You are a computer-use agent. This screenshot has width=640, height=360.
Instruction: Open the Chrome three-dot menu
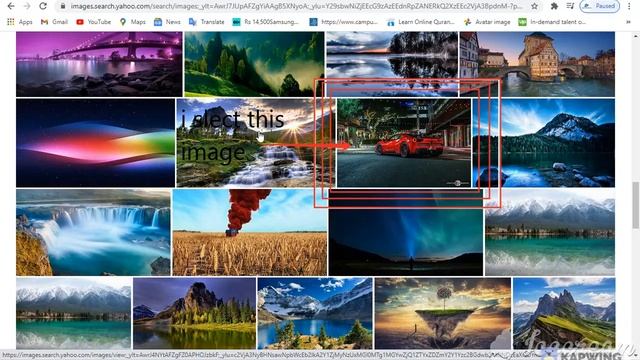(629, 6)
